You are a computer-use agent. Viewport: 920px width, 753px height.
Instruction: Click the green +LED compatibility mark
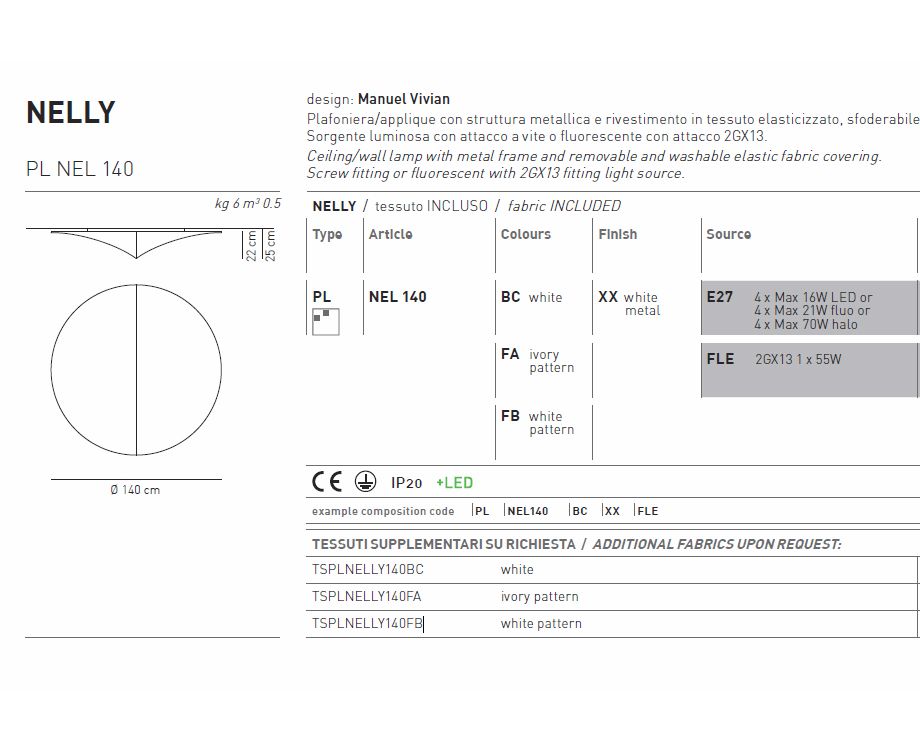point(454,483)
